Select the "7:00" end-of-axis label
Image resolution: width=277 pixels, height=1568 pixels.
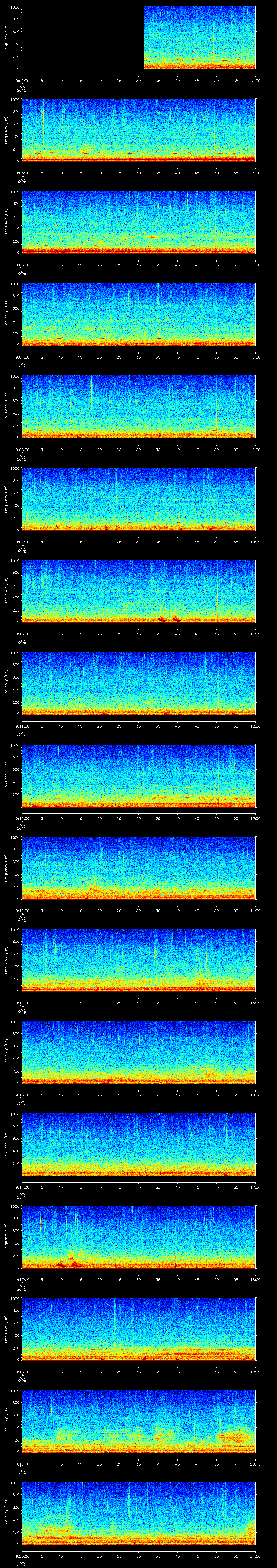[x=256, y=265]
